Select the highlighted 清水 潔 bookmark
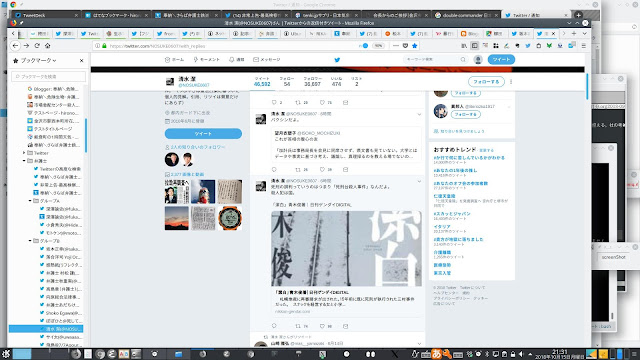Viewport: 640px width, 360px height. (x=46, y=329)
